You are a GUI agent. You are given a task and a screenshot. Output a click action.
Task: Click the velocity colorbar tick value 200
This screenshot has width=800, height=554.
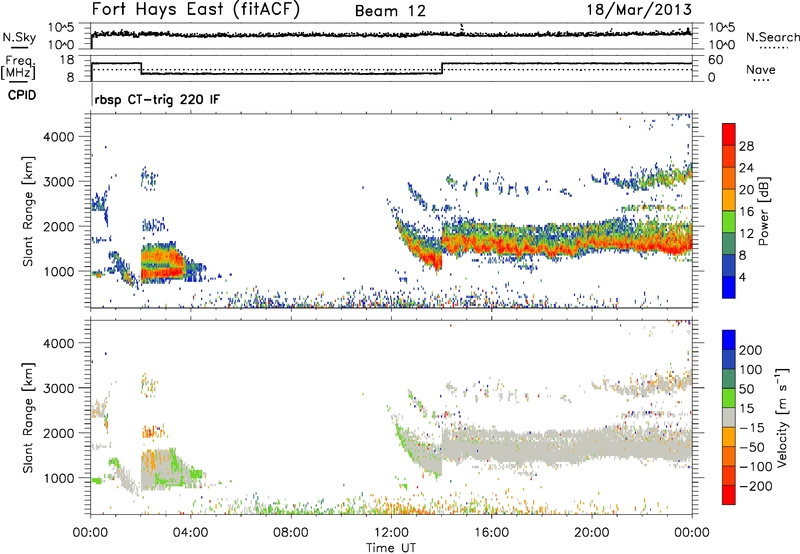(751, 350)
